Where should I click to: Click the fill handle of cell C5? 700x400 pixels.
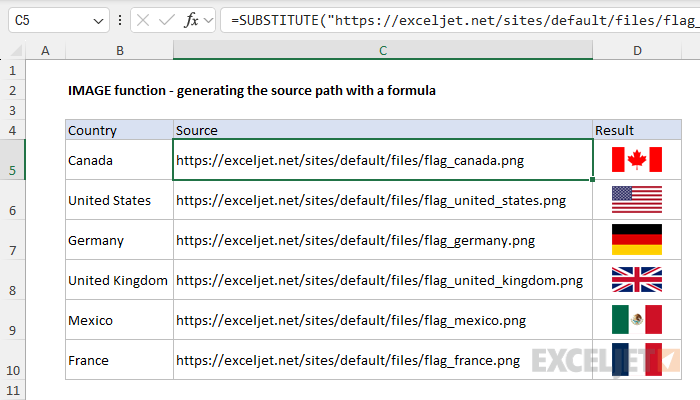coord(592,179)
